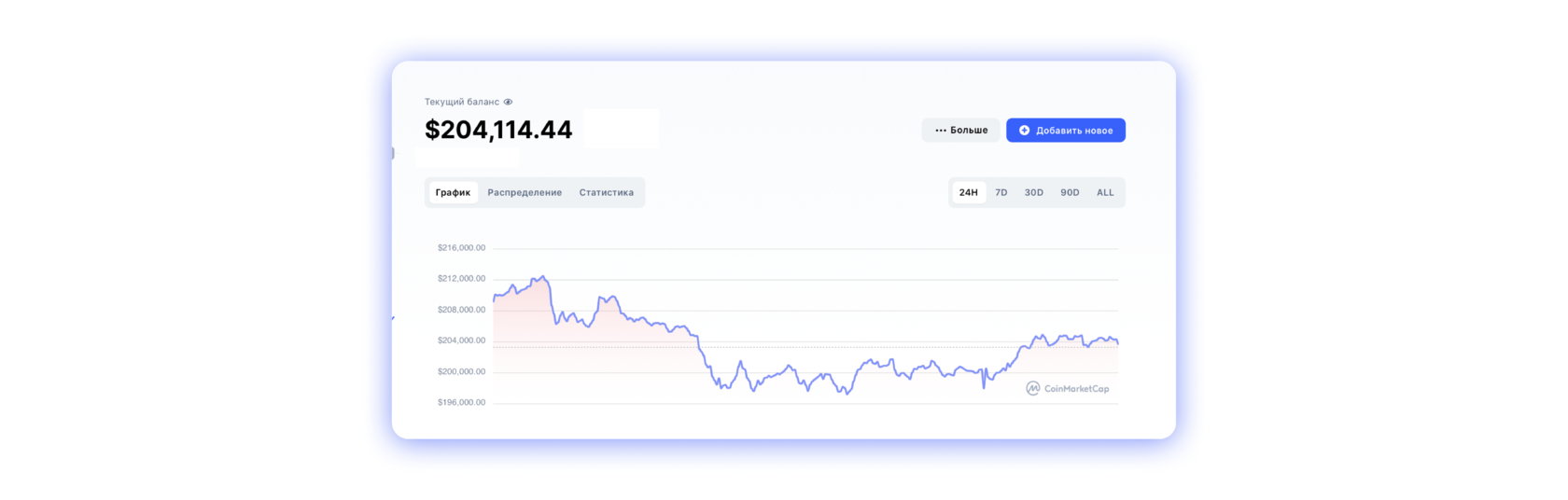
Task: Display ALL time chart range
Action: coord(1105,192)
